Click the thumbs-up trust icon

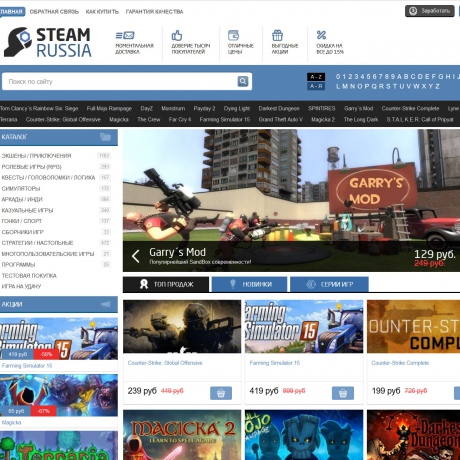pyautogui.click(x=177, y=35)
